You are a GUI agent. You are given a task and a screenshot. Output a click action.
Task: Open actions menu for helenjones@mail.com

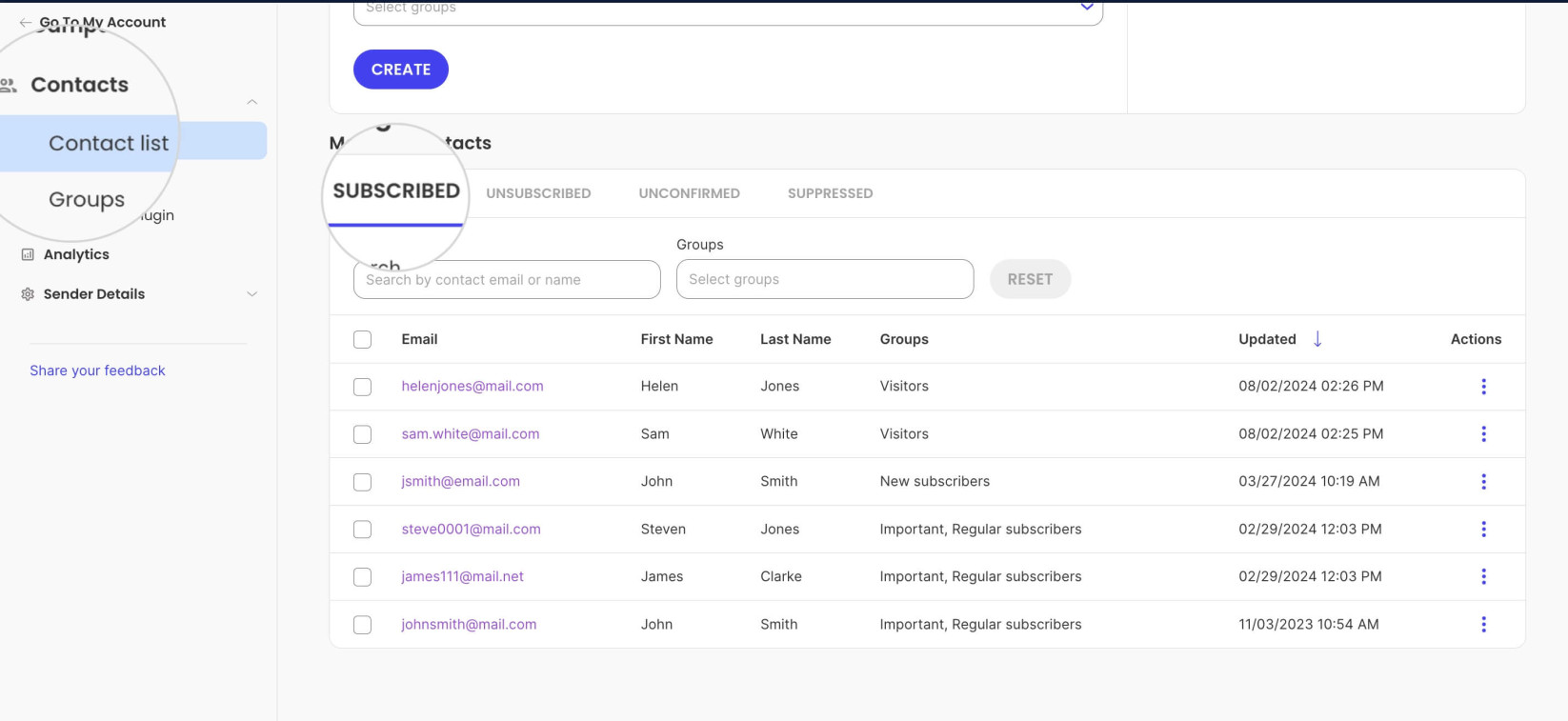(x=1483, y=387)
